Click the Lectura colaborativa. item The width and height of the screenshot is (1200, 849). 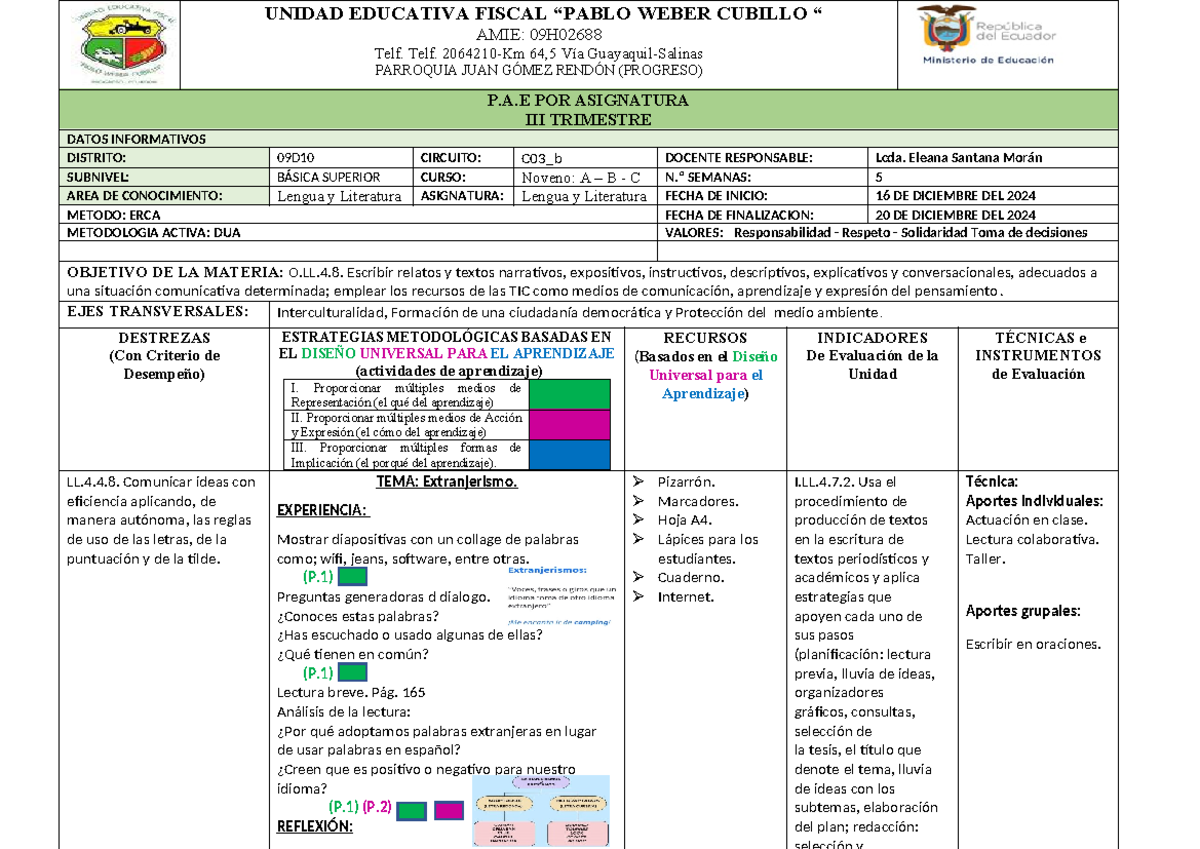click(x=1032, y=540)
